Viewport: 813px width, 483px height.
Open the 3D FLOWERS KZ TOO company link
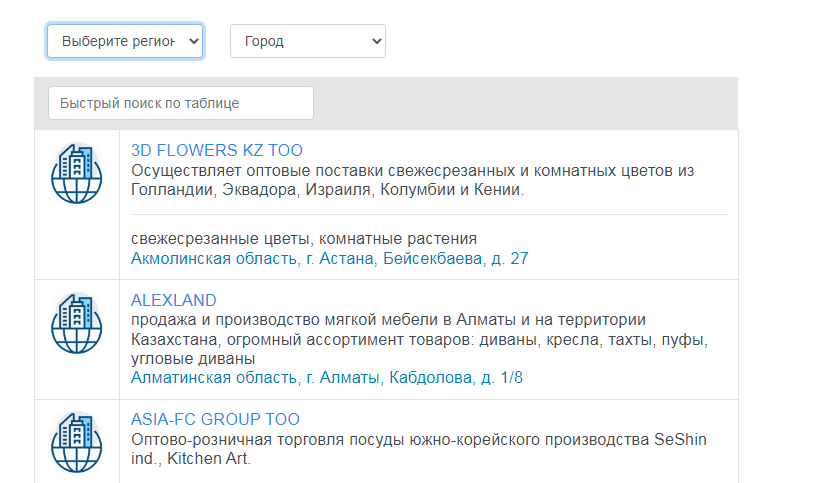(x=217, y=150)
